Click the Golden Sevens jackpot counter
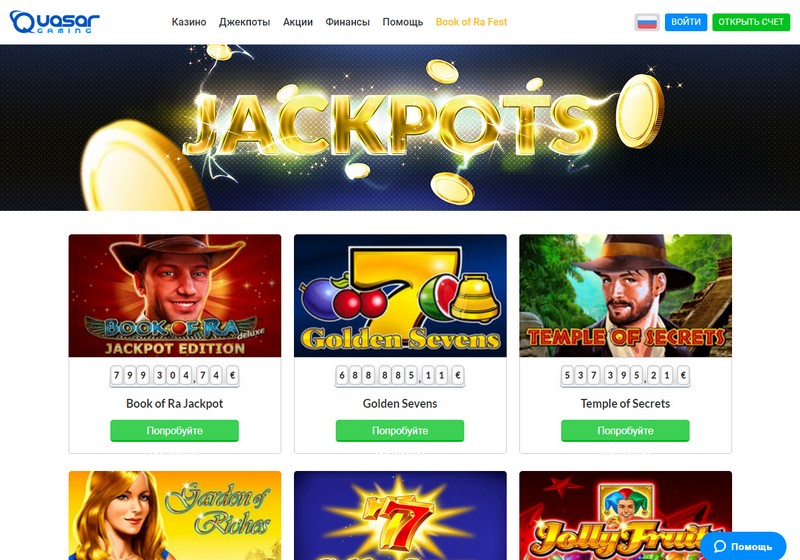 400,376
